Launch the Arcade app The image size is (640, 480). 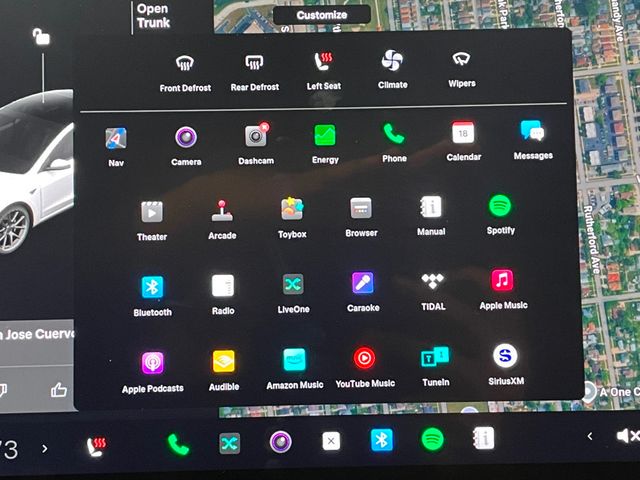[x=222, y=211]
